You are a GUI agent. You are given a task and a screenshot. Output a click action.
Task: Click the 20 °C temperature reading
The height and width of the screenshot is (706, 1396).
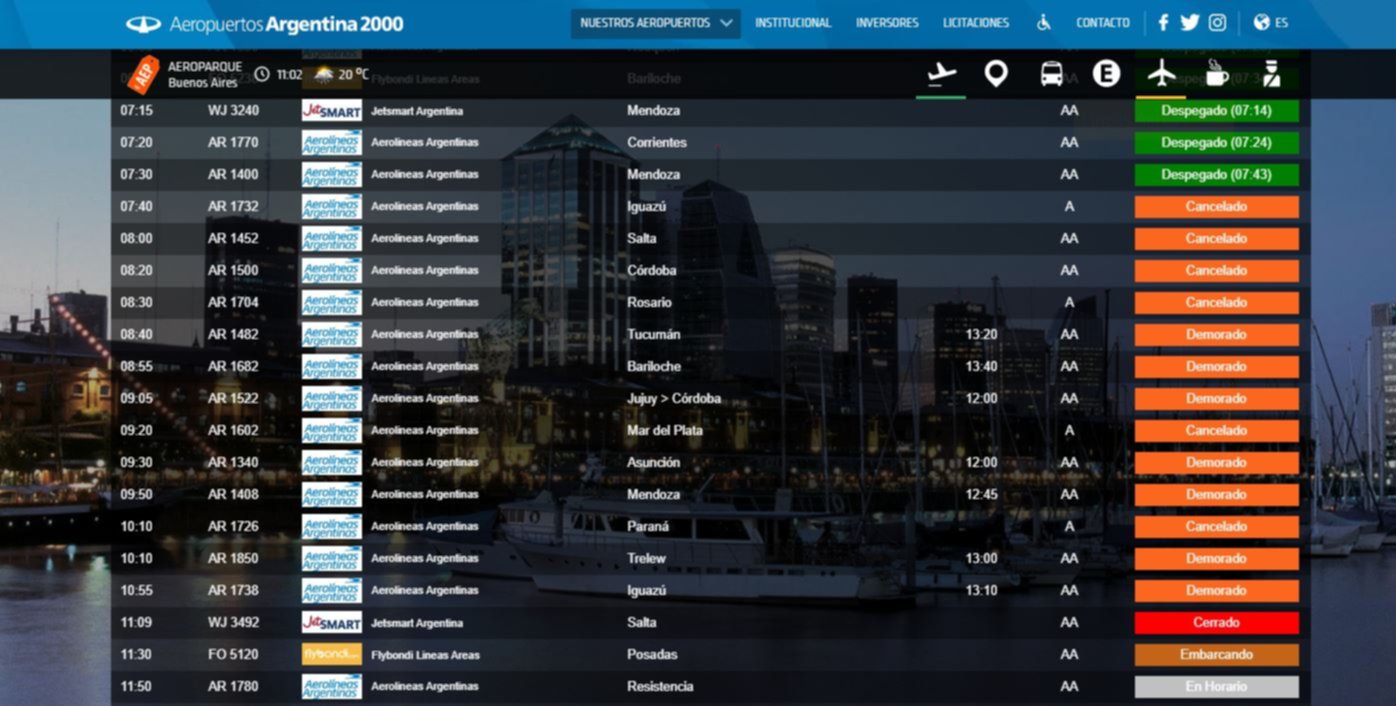pos(354,74)
